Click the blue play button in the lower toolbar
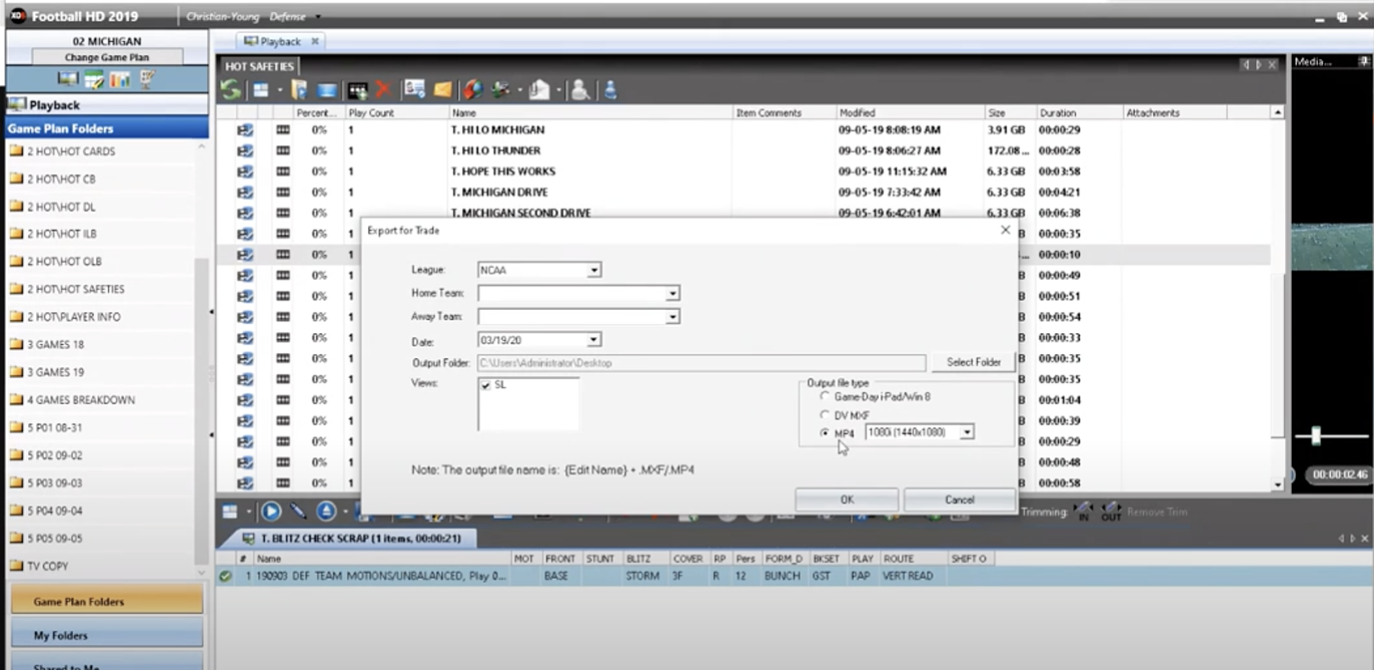The width and height of the screenshot is (1374, 670). click(270, 511)
